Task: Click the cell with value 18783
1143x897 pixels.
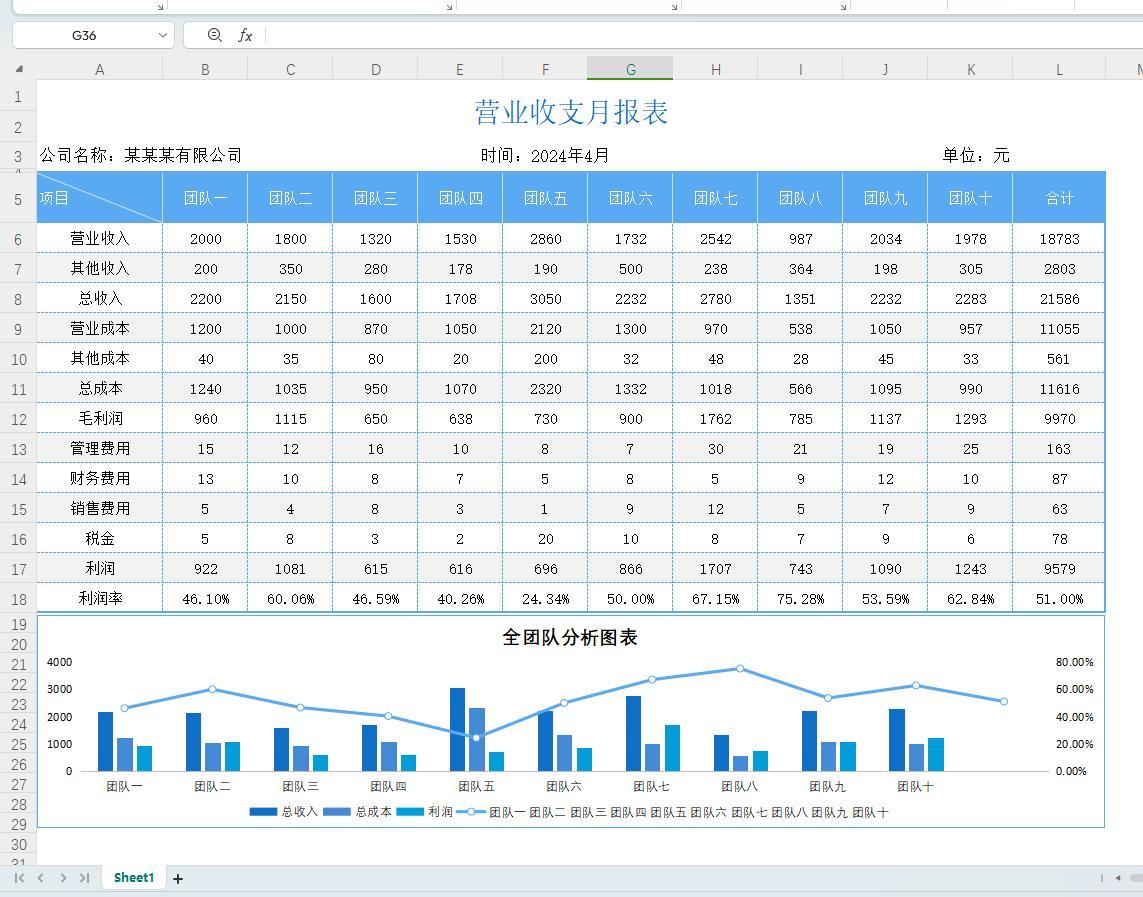Action: (1059, 239)
